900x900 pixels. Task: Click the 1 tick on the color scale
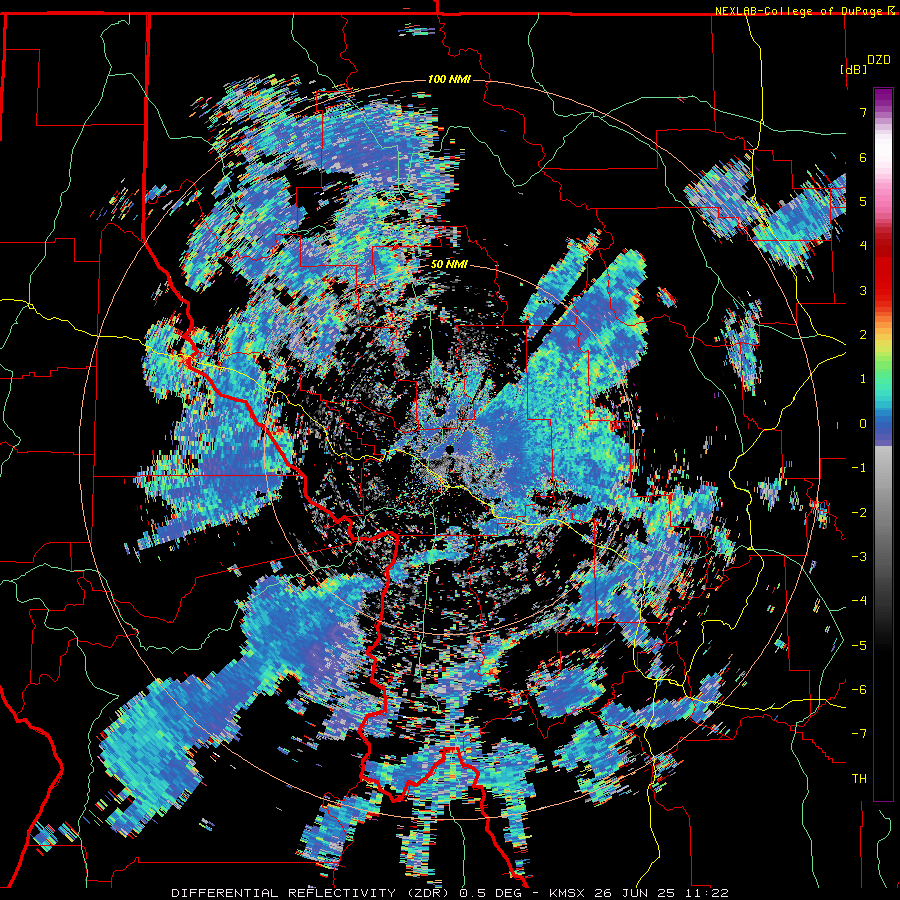point(863,379)
